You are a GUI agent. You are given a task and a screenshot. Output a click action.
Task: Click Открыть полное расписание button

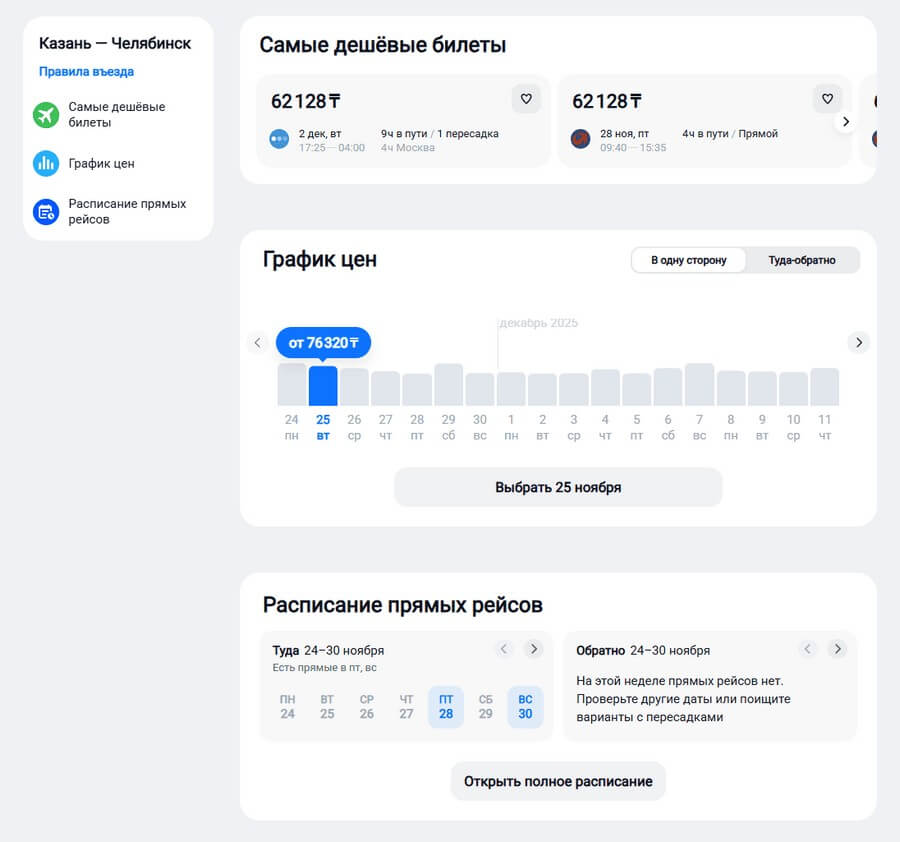coord(558,781)
